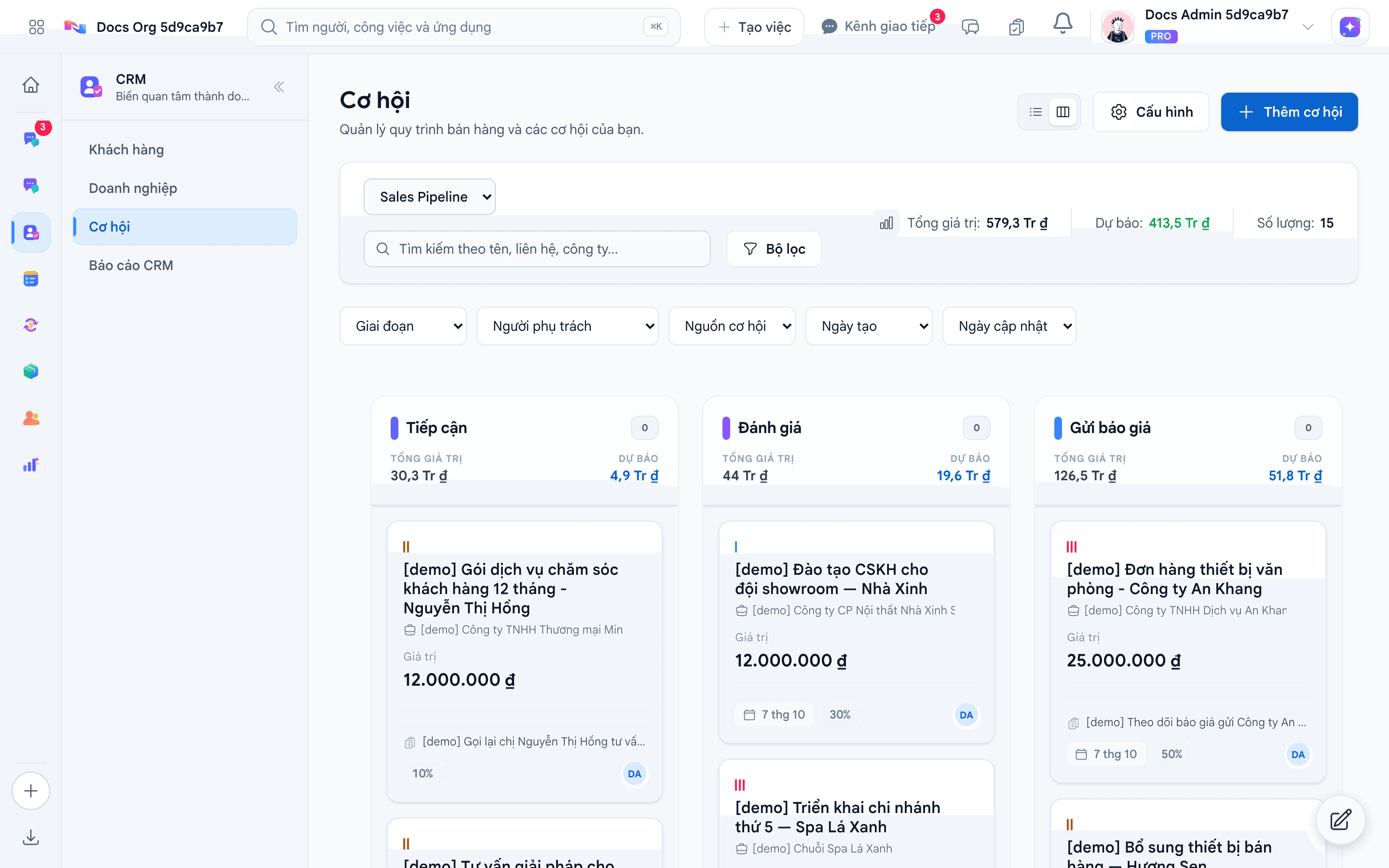Open notifications bell

click(x=1062, y=24)
